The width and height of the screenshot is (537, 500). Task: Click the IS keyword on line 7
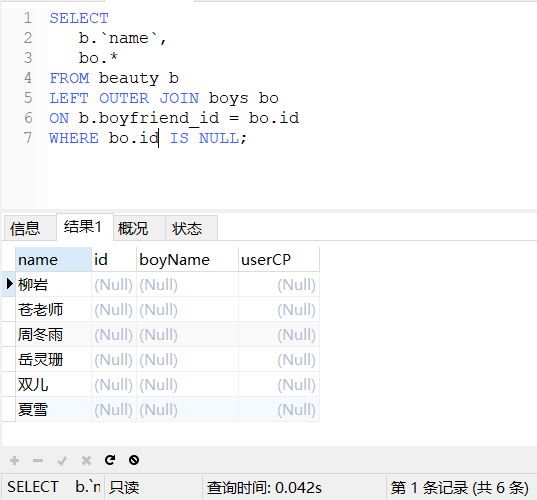[179, 138]
